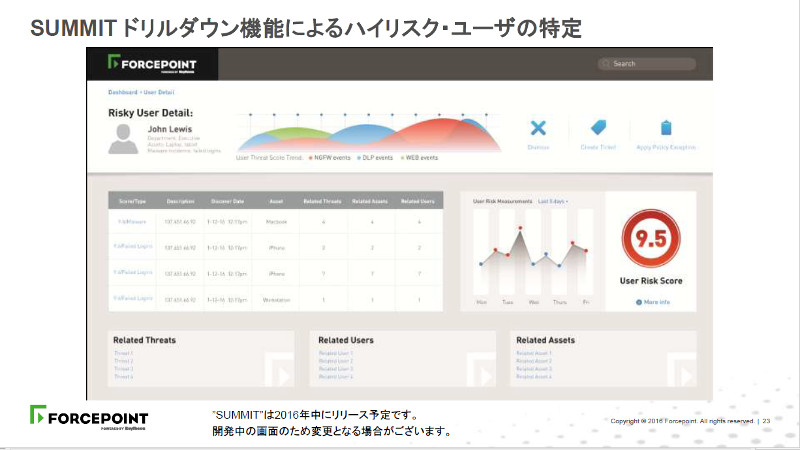
Task: Open Threat 4 in Related Threats
Action: (123, 377)
